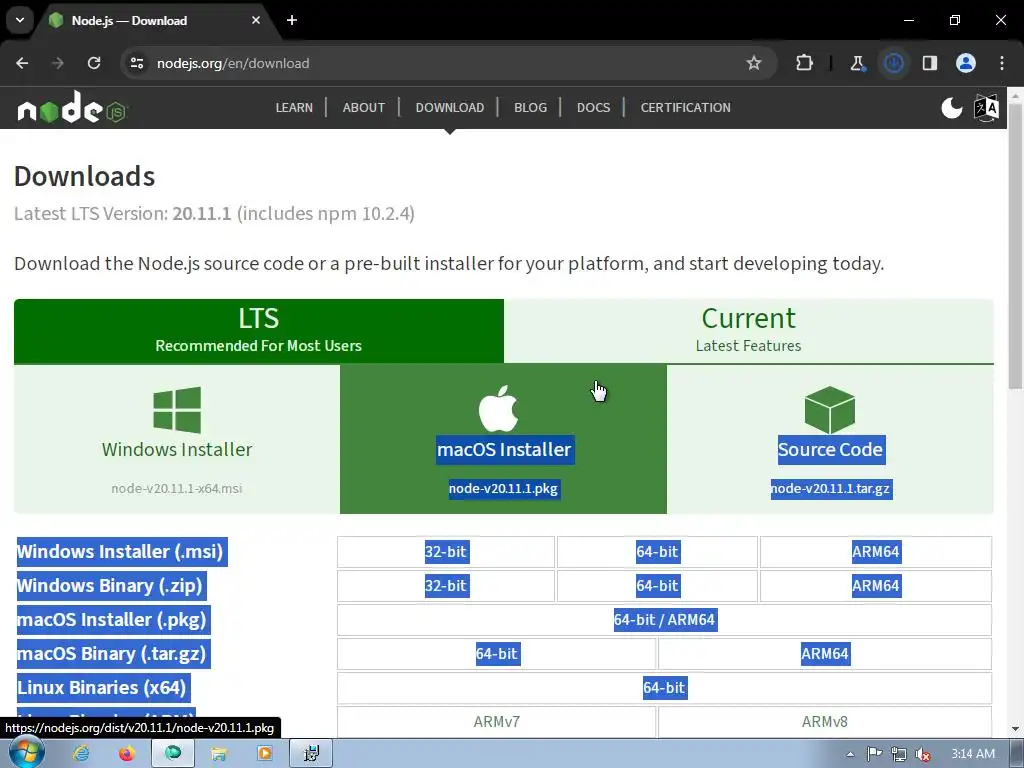Close the Node.js — Download tab
The width and height of the screenshot is (1024, 768).
coord(256,20)
